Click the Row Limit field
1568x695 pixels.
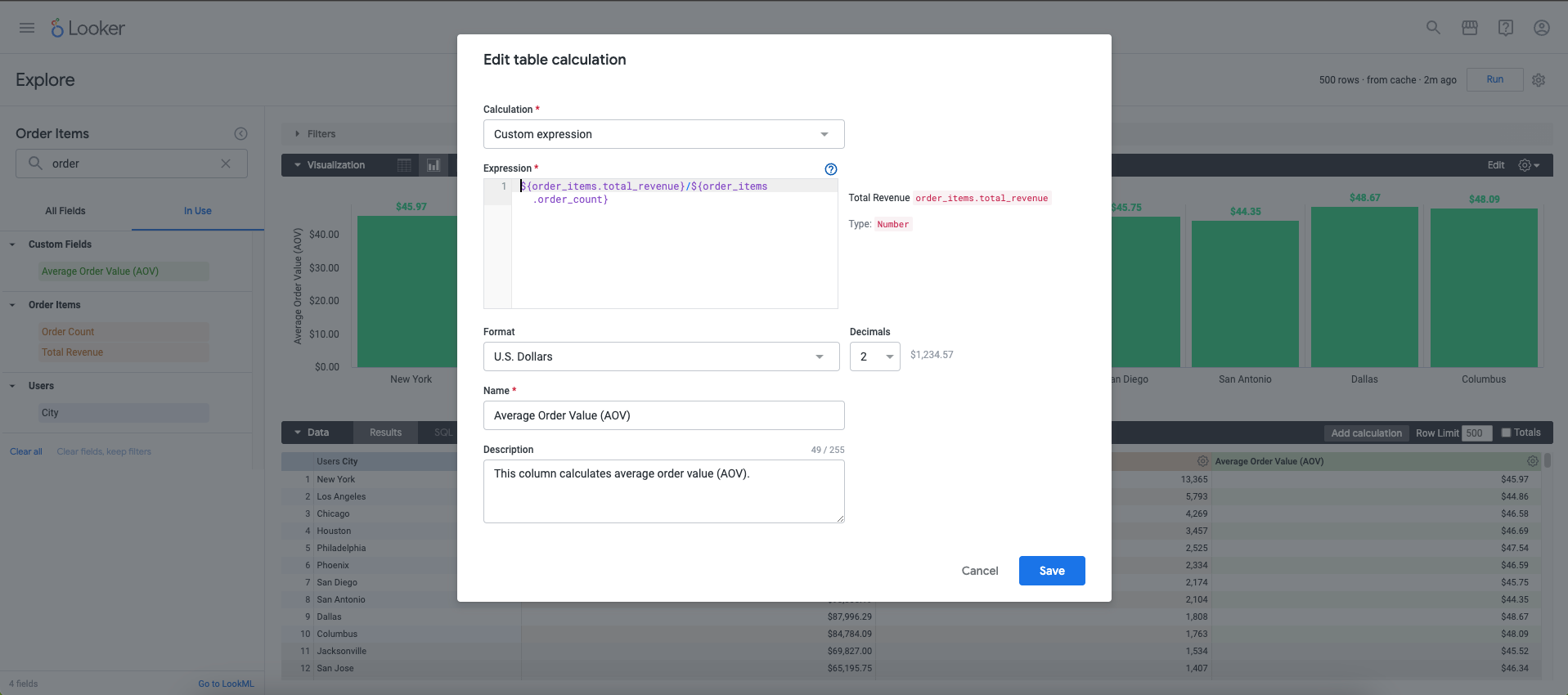coord(1476,433)
